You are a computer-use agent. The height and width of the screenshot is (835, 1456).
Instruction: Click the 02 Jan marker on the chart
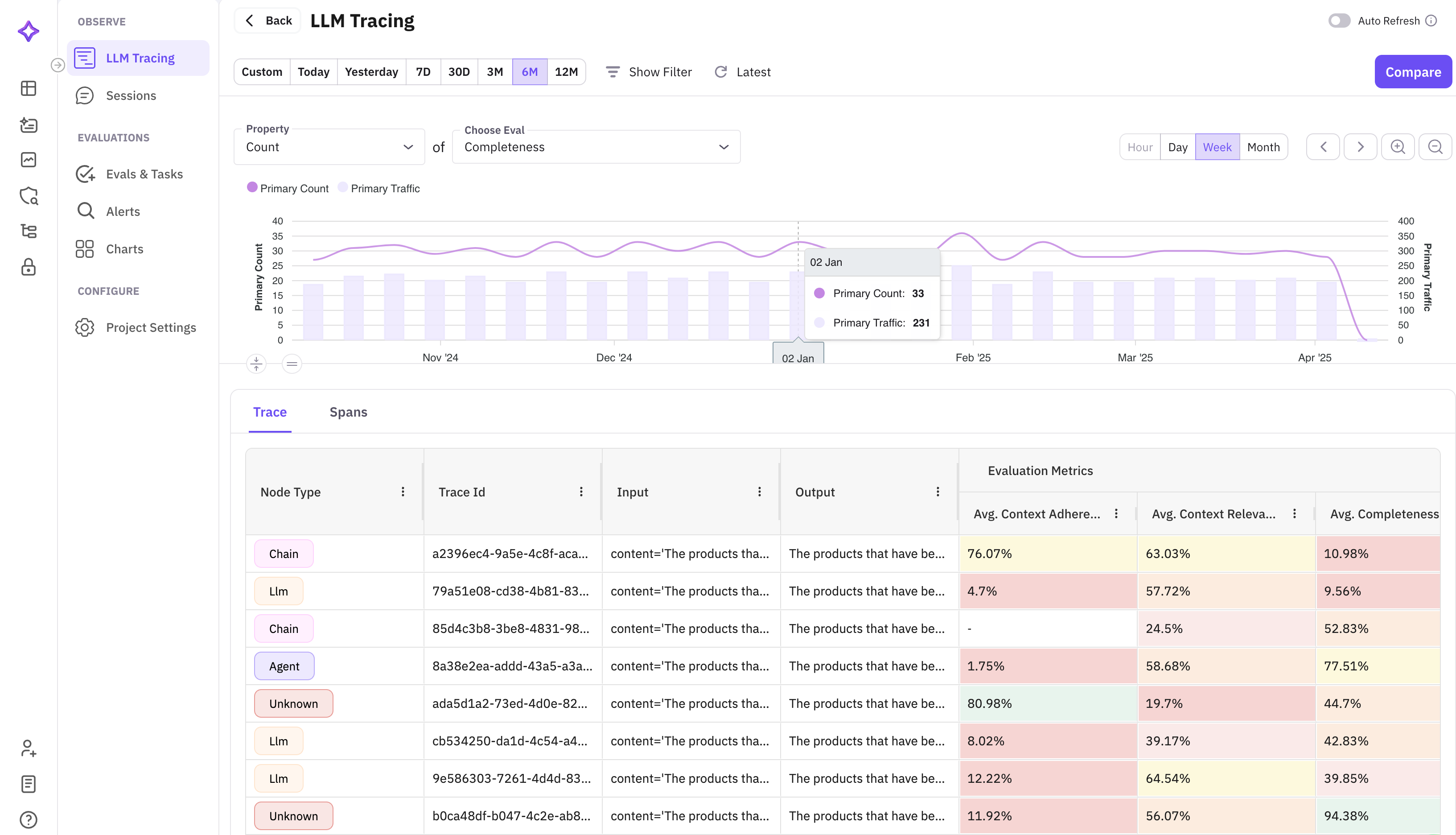click(x=798, y=357)
